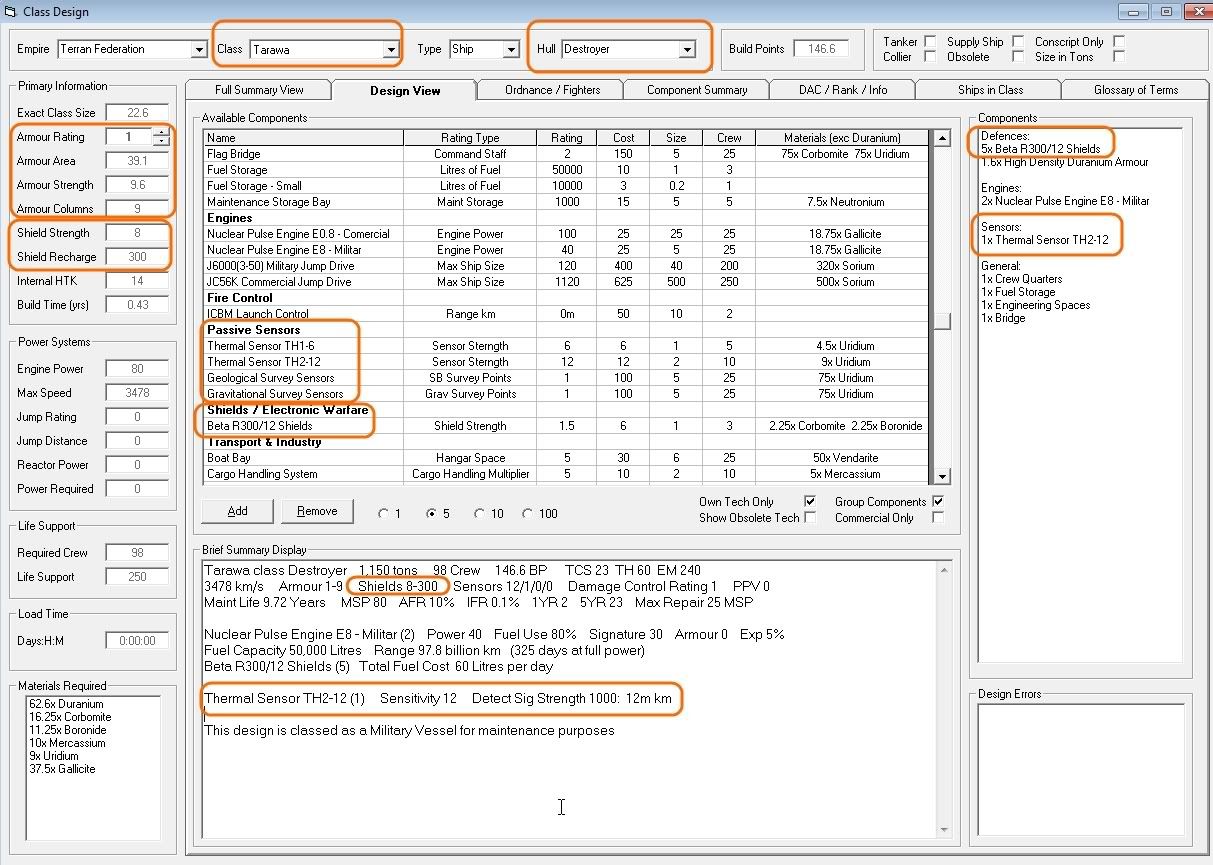The width and height of the screenshot is (1213, 865).
Task: Click the Cost column header
Action: [x=623, y=138]
